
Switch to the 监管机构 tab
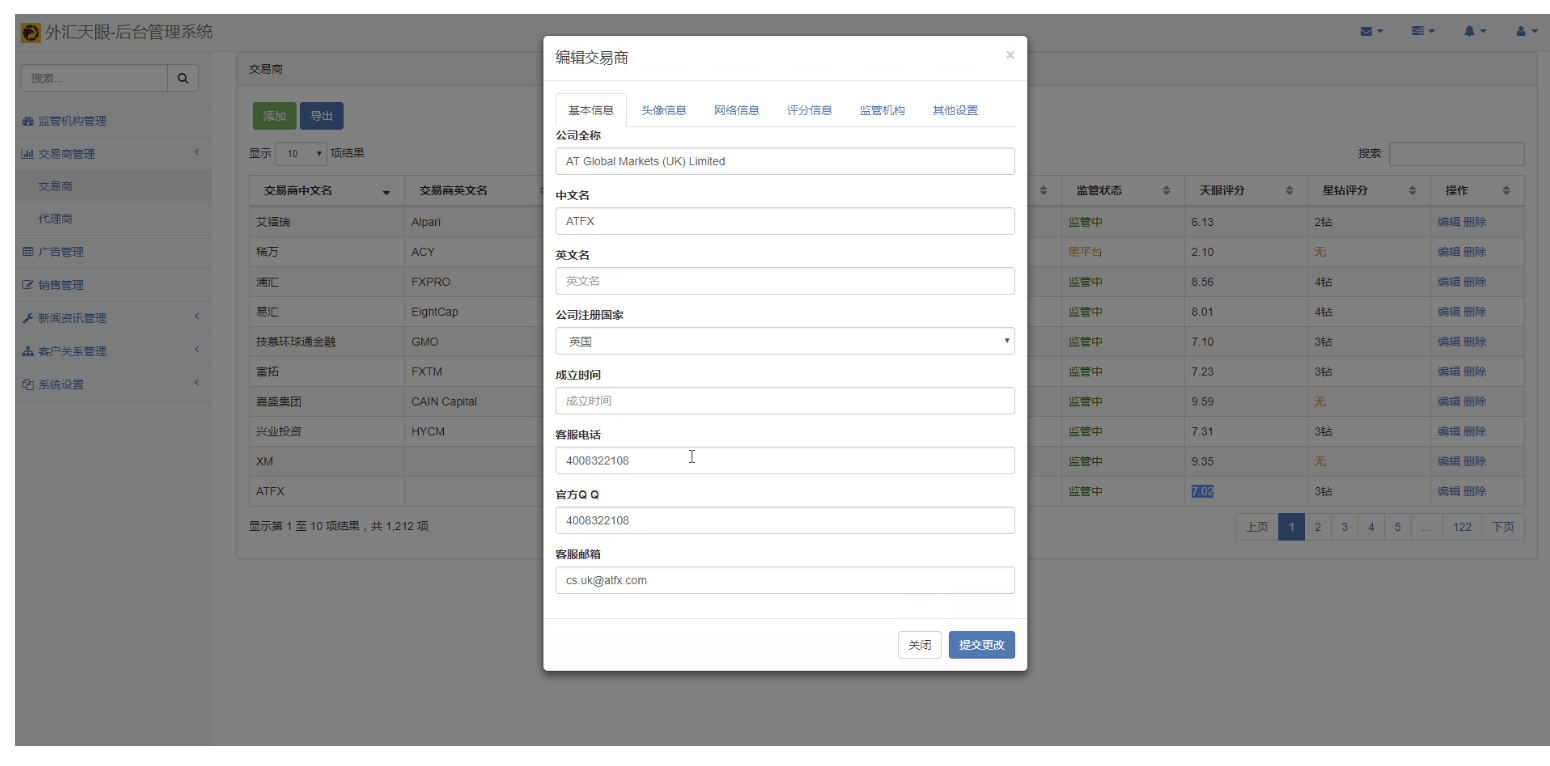point(881,110)
